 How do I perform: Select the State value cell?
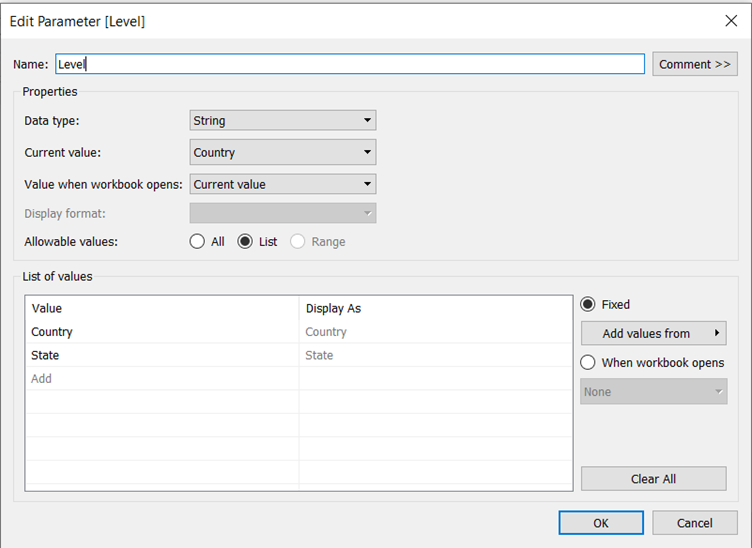[x=160, y=355]
